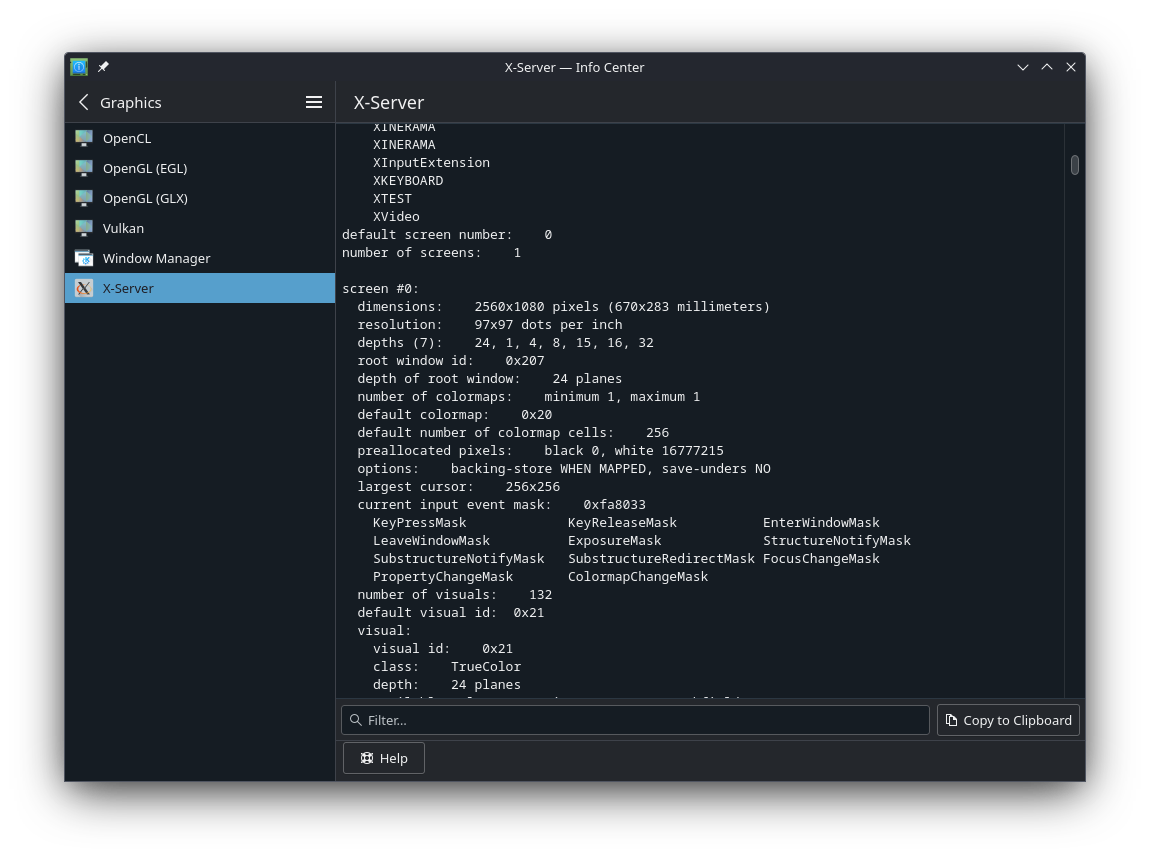
Task: Select OpenGL (GLX) in sidebar
Action: 199,198
